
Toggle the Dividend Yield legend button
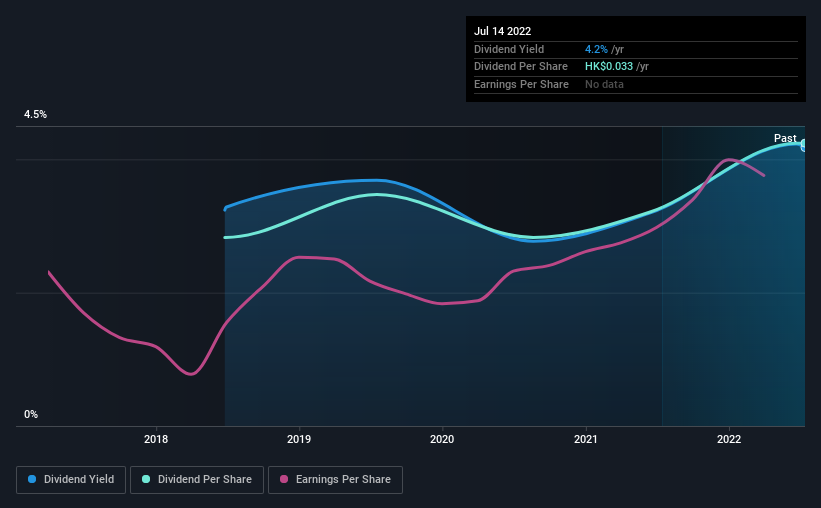[71, 480]
